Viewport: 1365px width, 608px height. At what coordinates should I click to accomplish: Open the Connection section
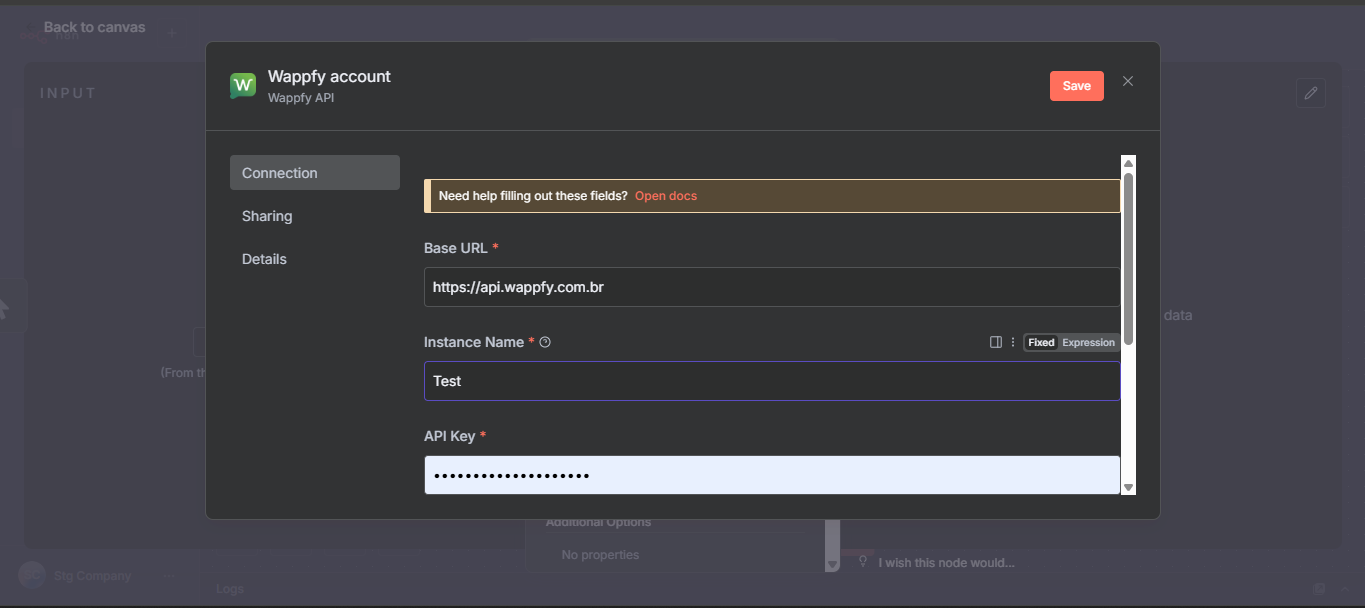click(315, 173)
